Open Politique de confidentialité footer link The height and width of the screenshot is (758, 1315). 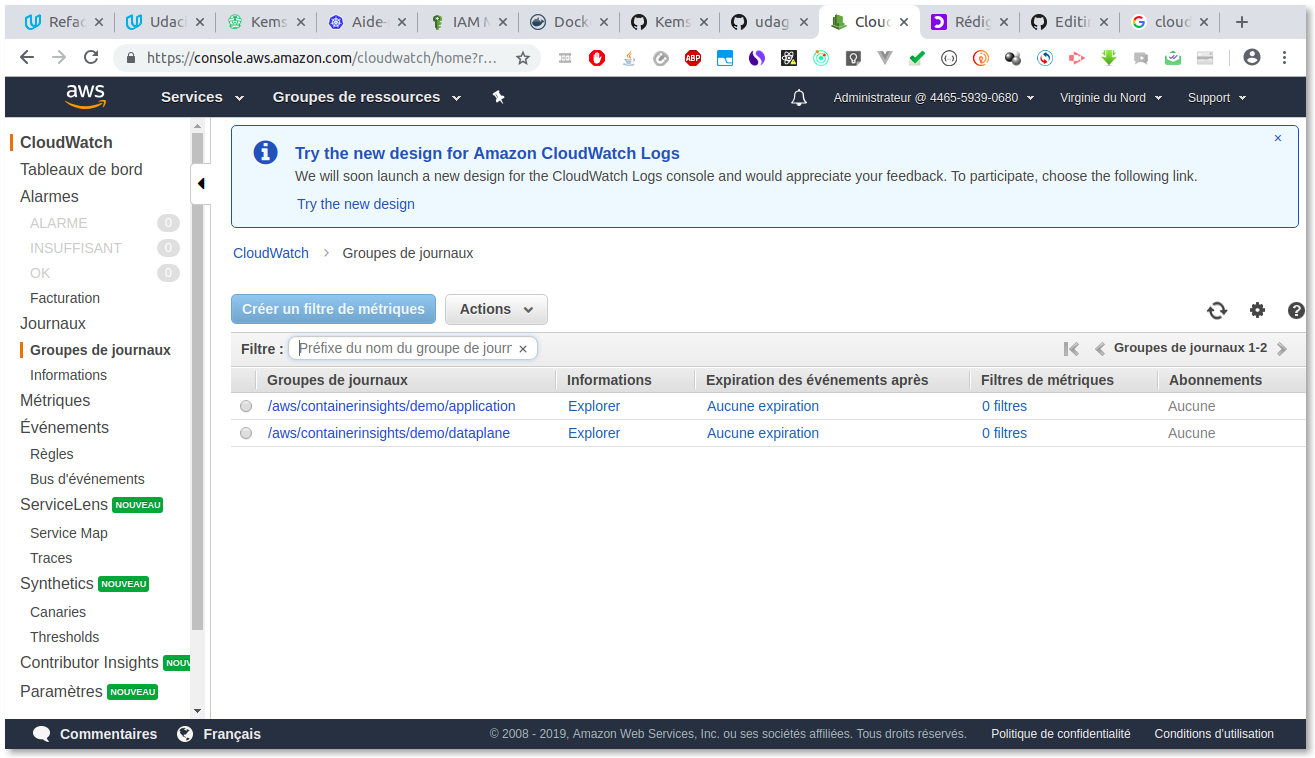[1061, 734]
